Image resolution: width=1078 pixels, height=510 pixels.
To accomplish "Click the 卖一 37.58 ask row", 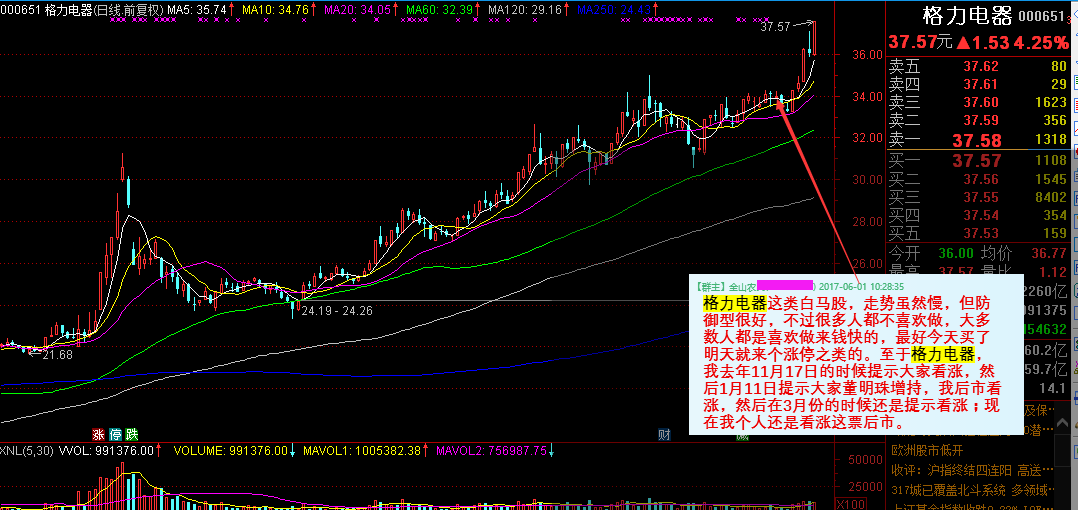I will [978, 141].
